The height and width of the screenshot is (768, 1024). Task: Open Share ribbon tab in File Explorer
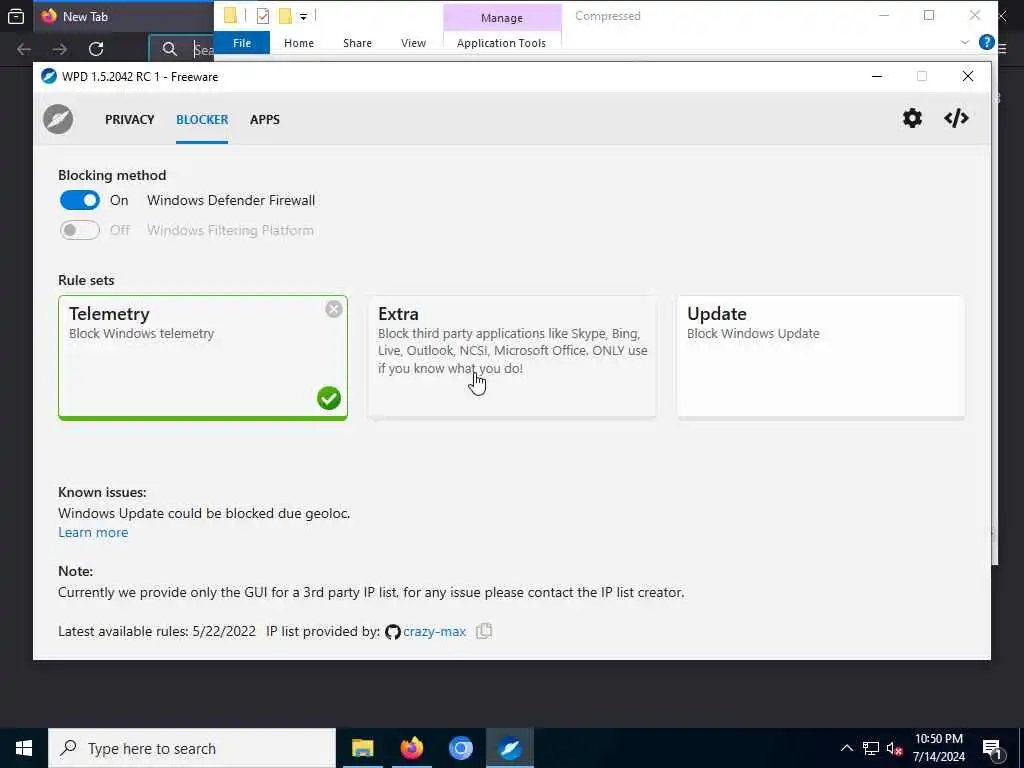coord(357,42)
